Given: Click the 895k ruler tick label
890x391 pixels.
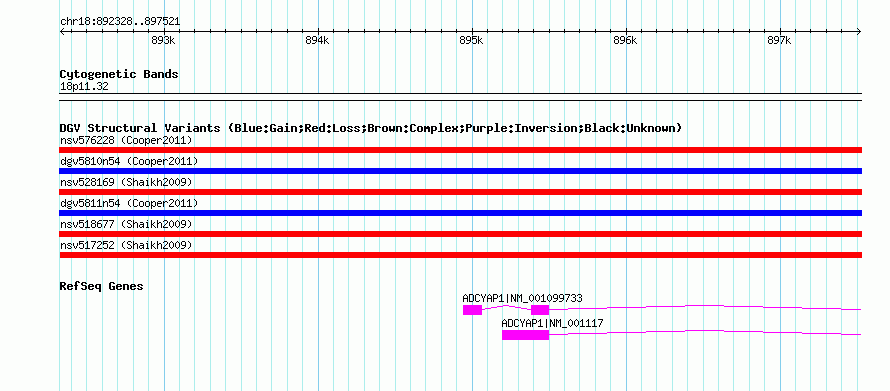Looking at the screenshot, I should tap(471, 40).
